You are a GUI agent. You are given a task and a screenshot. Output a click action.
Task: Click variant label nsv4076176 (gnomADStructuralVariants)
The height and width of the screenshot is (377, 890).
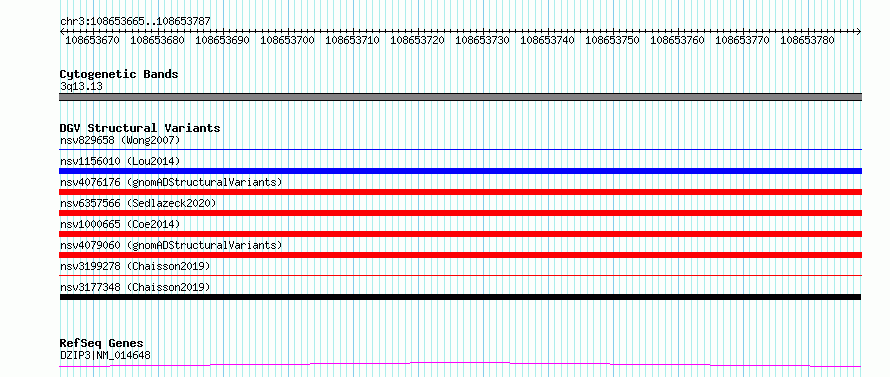(x=171, y=182)
